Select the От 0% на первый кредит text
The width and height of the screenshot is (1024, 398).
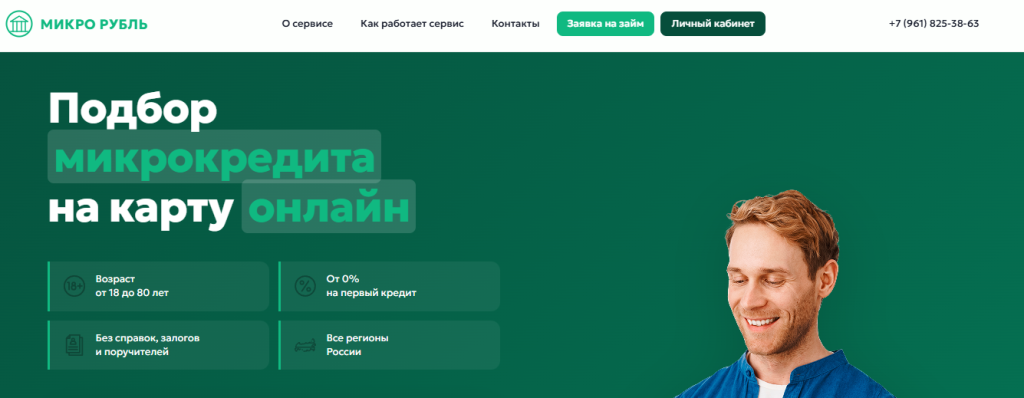tap(371, 286)
